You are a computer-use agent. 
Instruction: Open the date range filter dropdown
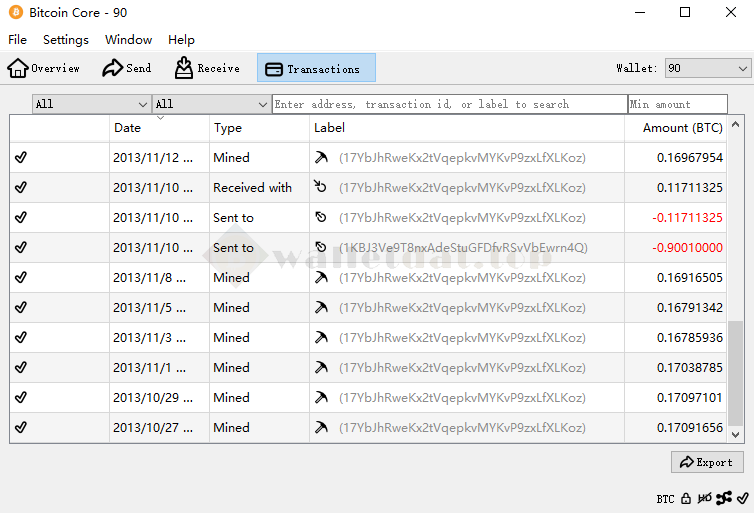click(x=91, y=104)
